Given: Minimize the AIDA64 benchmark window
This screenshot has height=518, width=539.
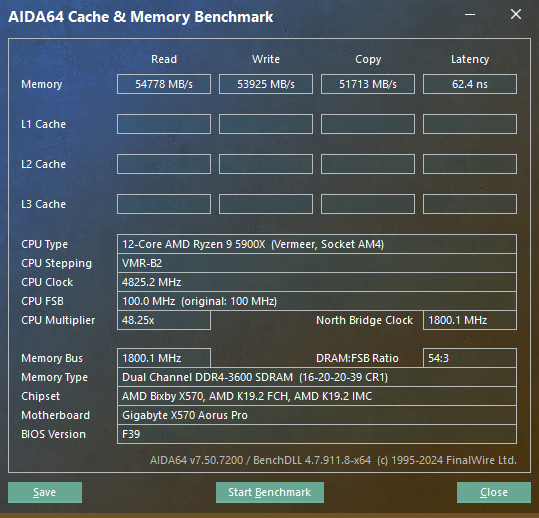Looking at the screenshot, I should point(470,15).
